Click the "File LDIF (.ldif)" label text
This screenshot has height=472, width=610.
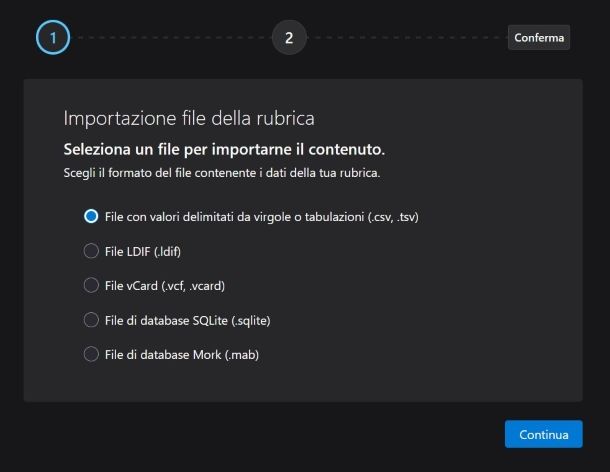(x=142, y=251)
